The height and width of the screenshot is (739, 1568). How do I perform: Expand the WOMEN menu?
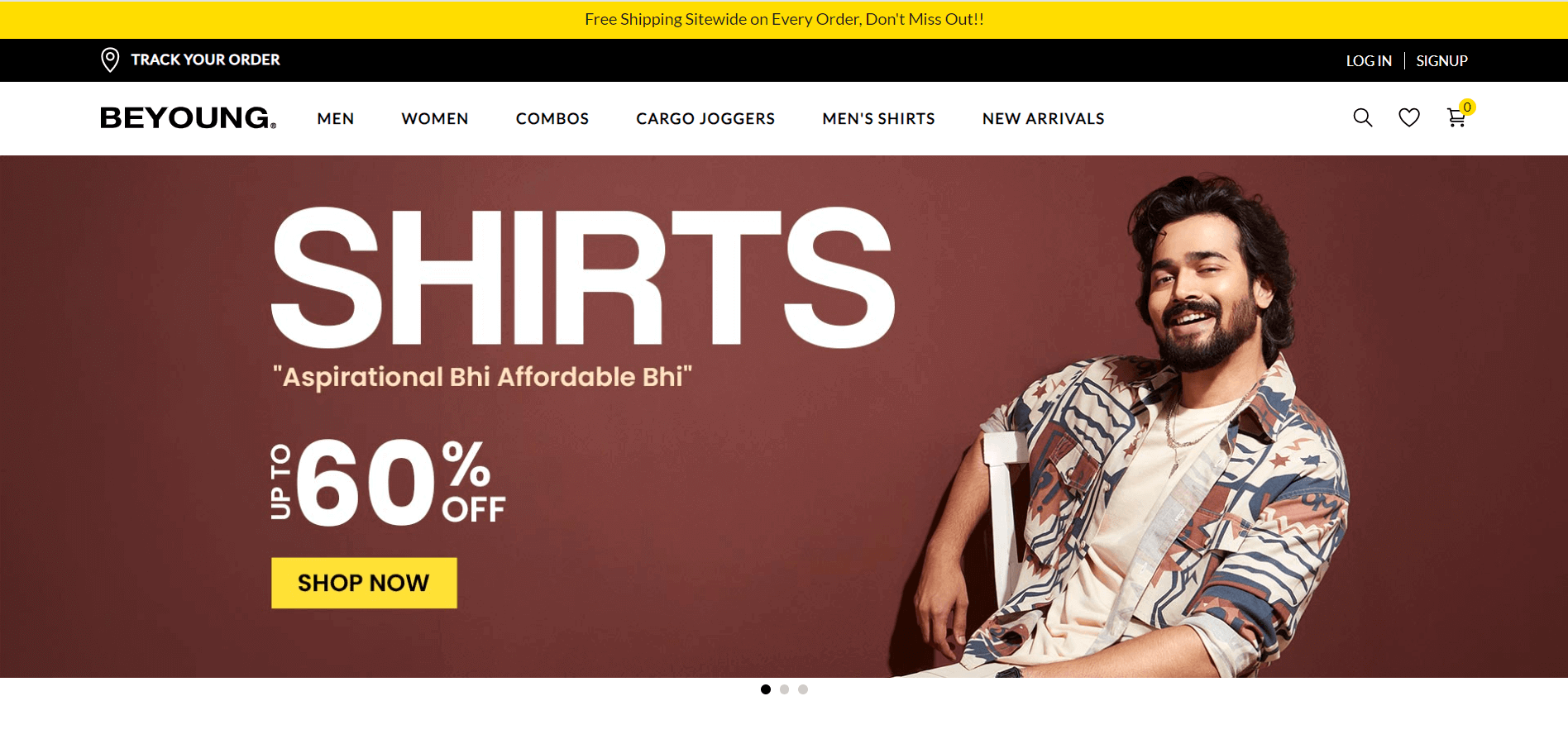(435, 119)
